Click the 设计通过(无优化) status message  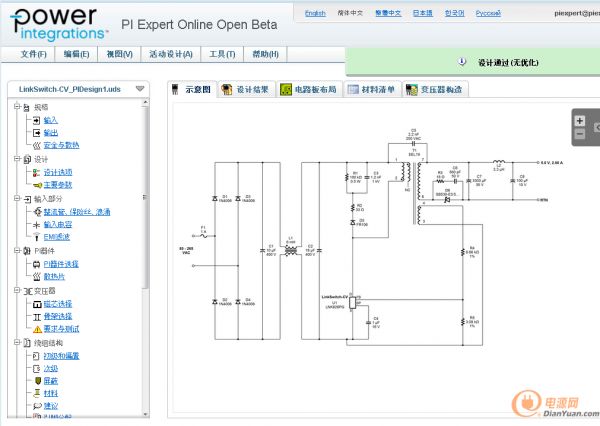(x=508, y=62)
